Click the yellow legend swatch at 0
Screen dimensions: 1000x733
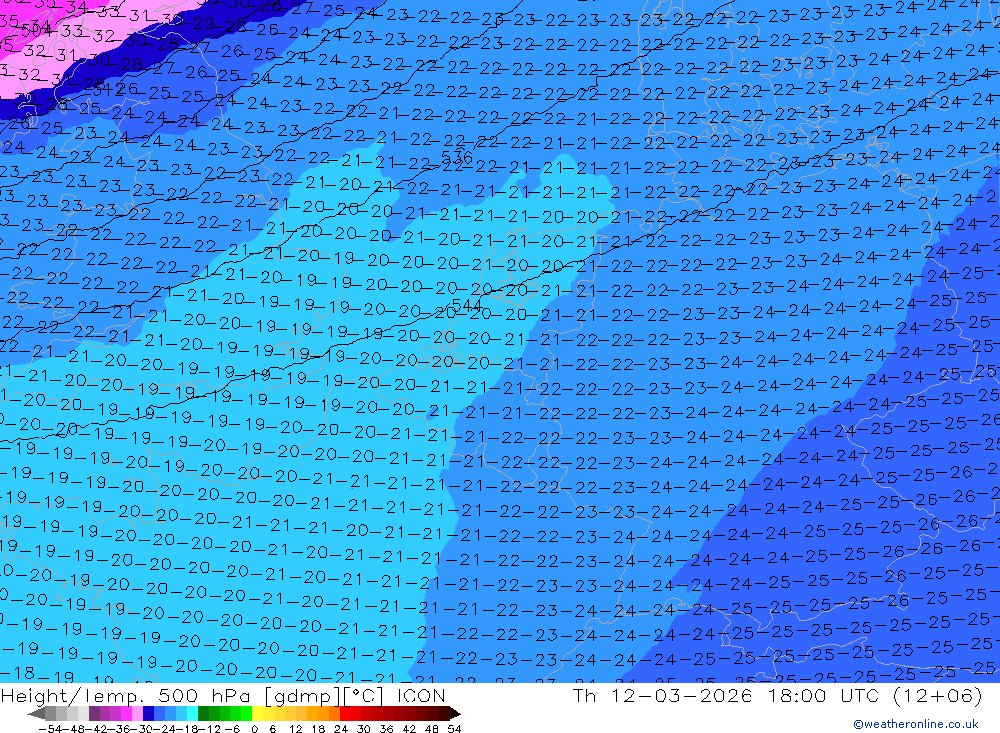click(257, 713)
